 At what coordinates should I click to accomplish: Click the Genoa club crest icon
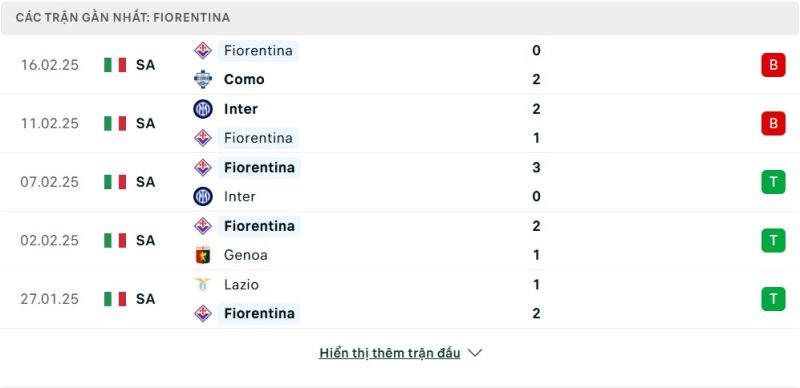tap(203, 255)
